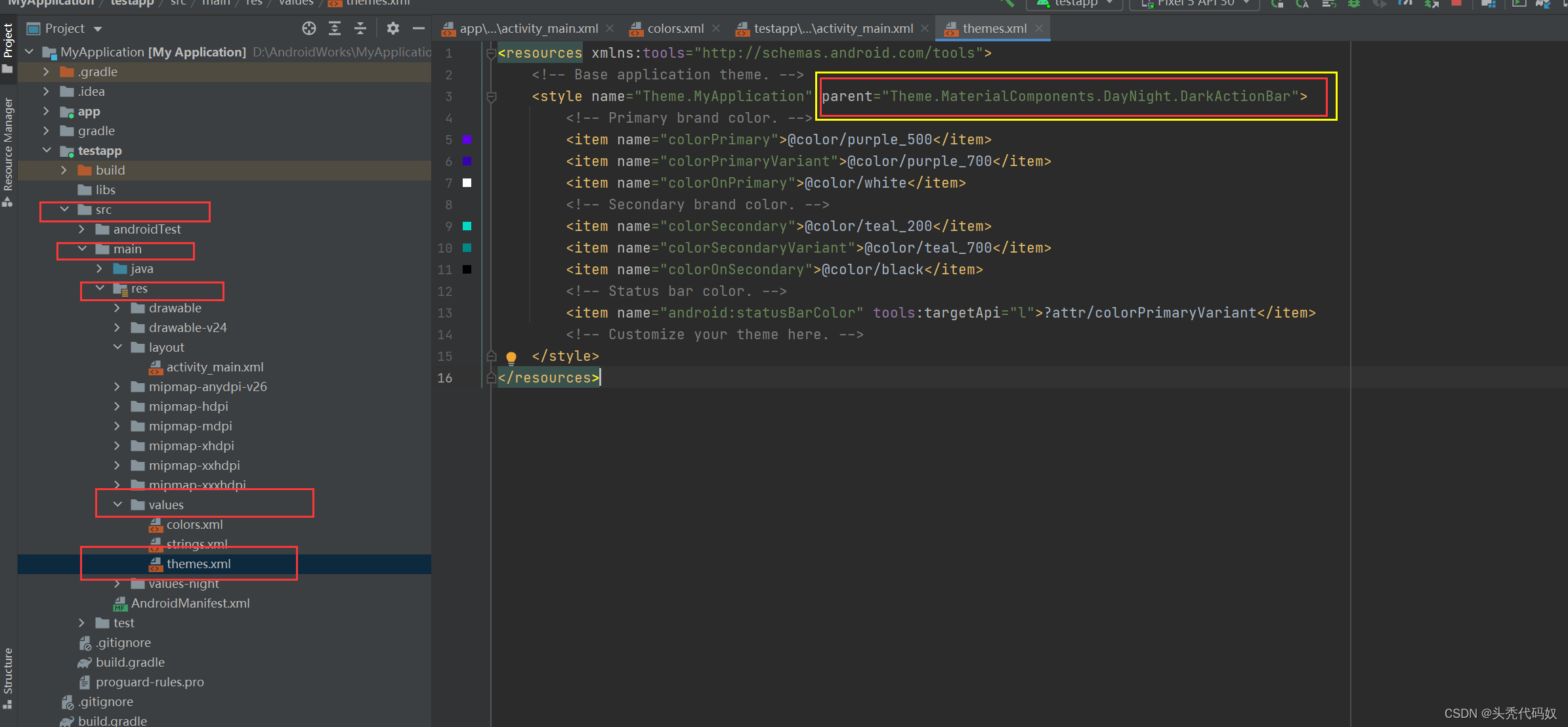Open the Resource Manager side panel
Image resolution: width=1568 pixels, height=727 pixels.
[8, 146]
